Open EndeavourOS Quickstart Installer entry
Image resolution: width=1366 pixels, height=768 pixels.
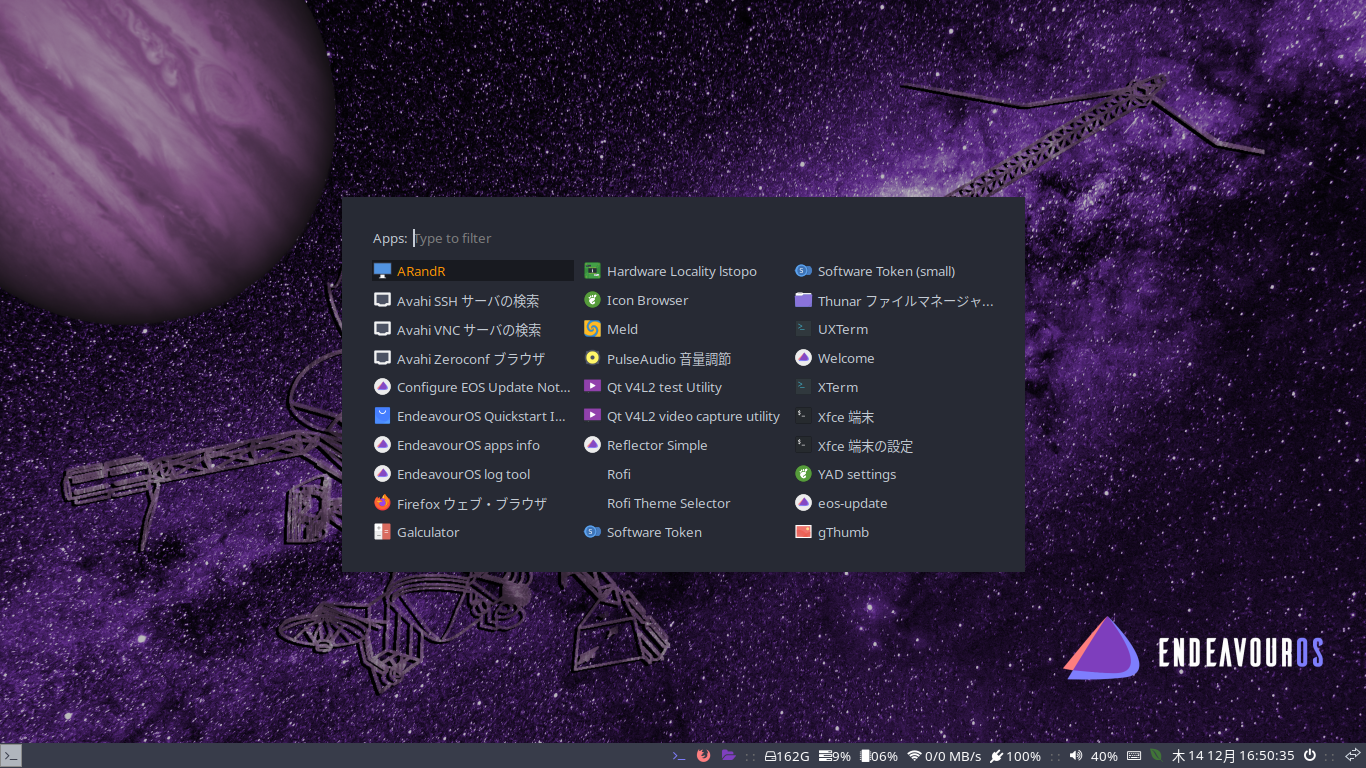[472, 416]
